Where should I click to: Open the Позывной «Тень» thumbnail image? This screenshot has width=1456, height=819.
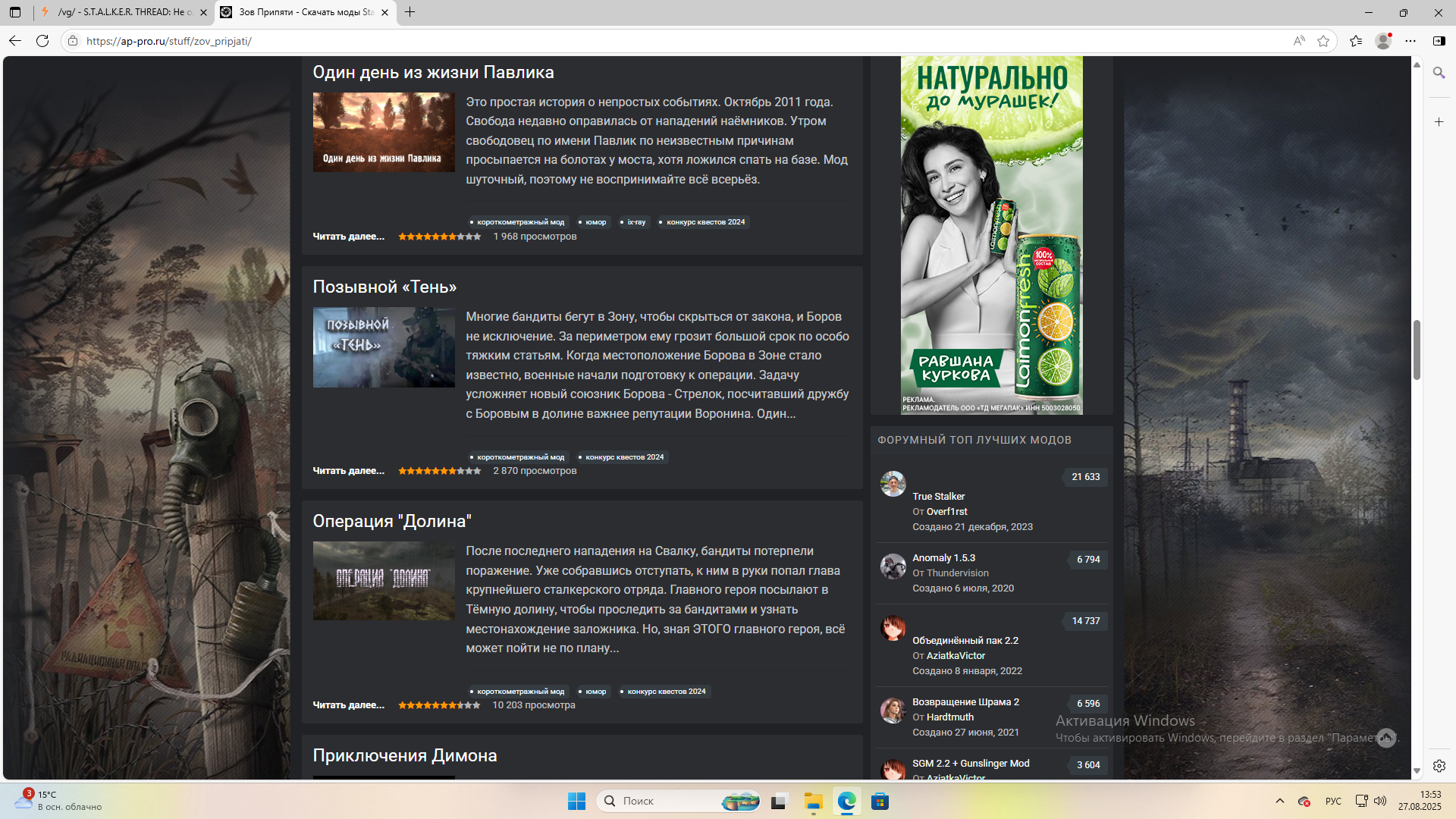pyautogui.click(x=384, y=347)
